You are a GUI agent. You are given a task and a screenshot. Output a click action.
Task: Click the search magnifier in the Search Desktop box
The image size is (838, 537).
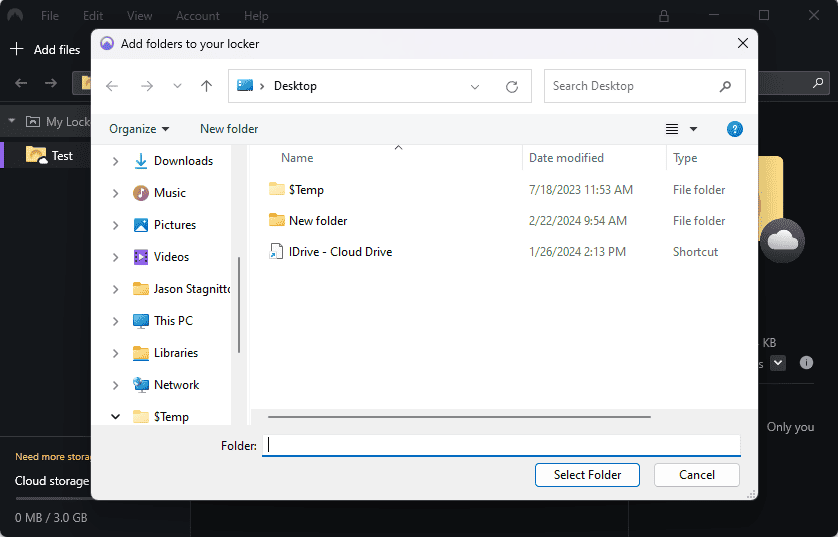click(725, 86)
